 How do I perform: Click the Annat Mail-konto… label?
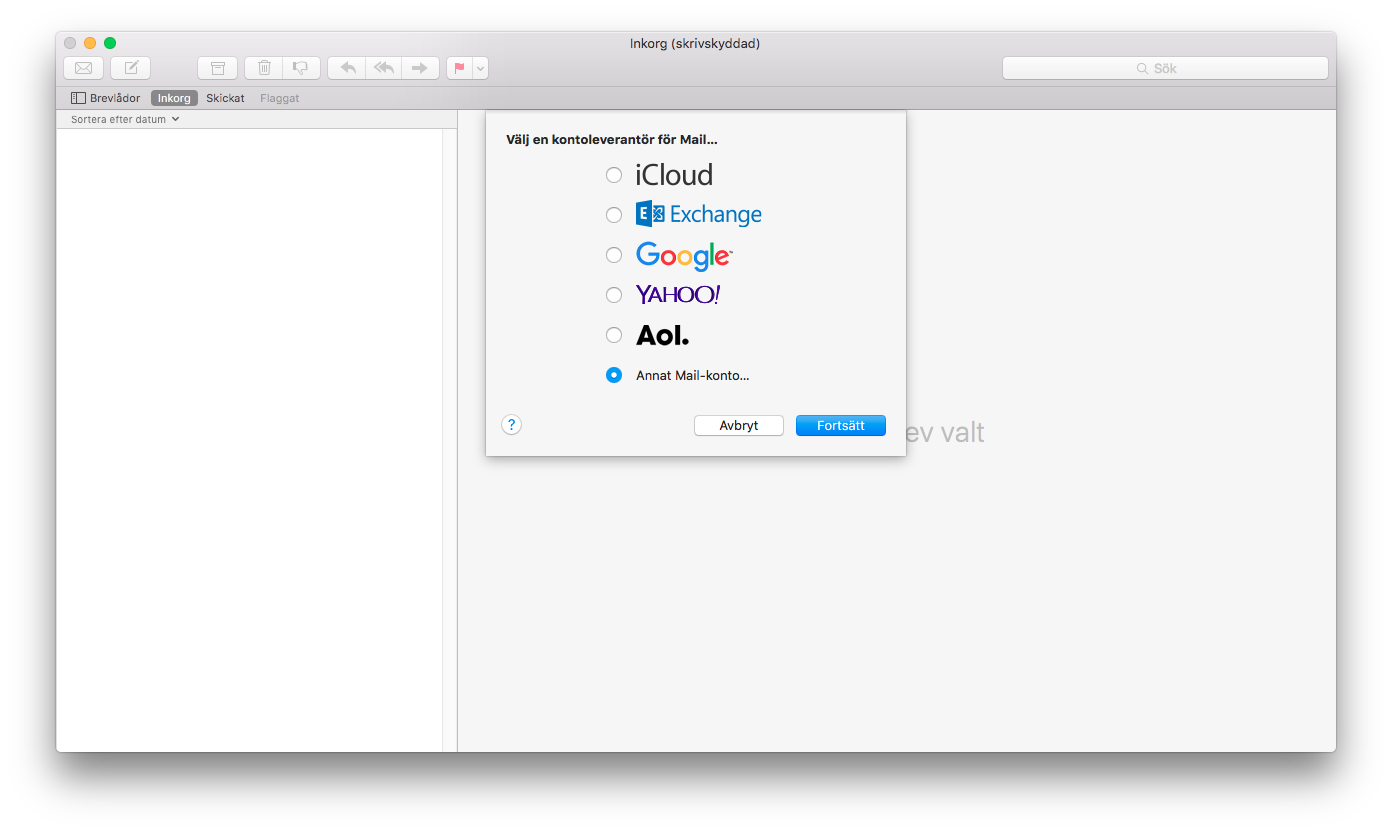693,376
